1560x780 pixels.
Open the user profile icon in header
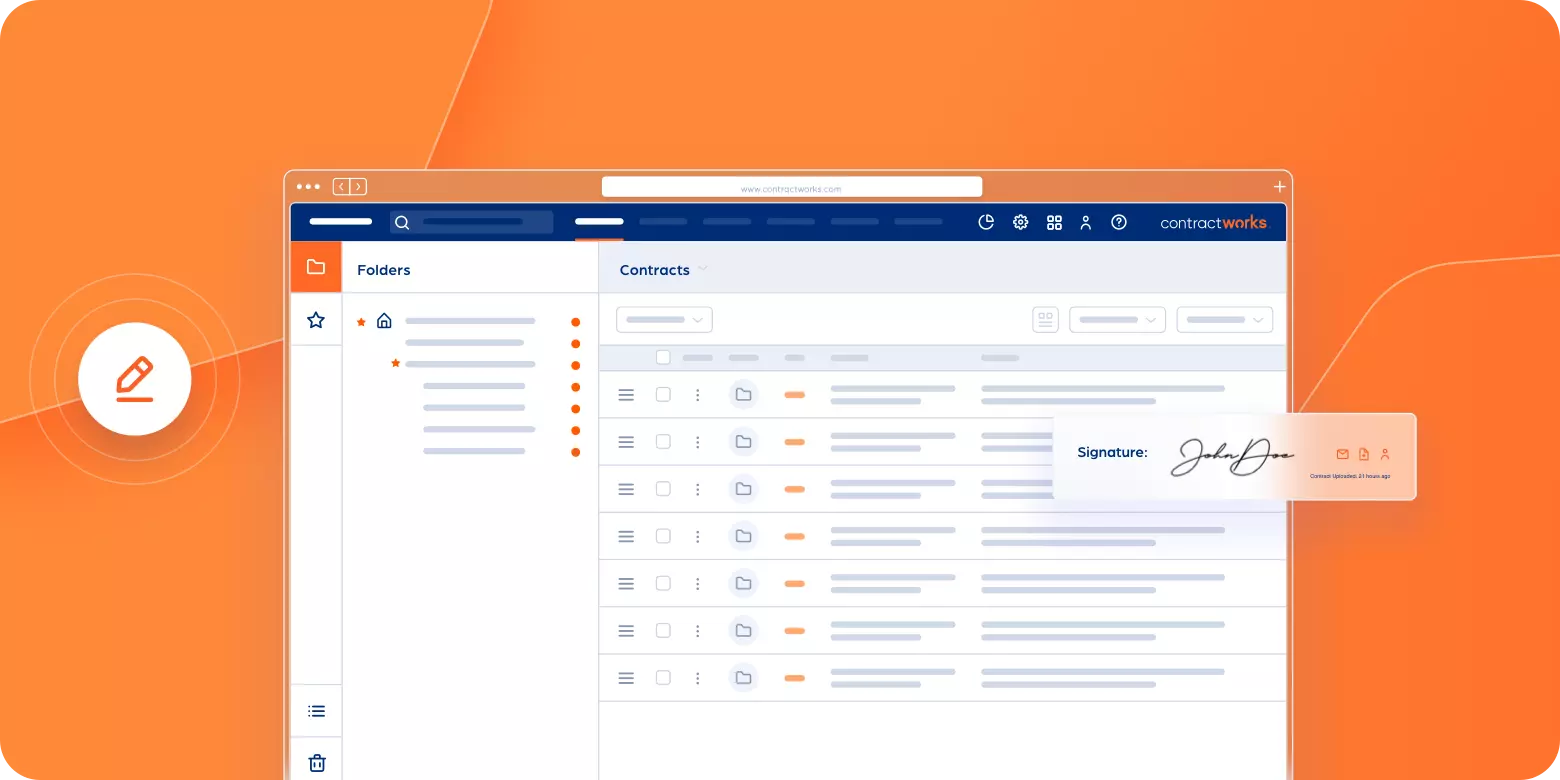[1086, 223]
